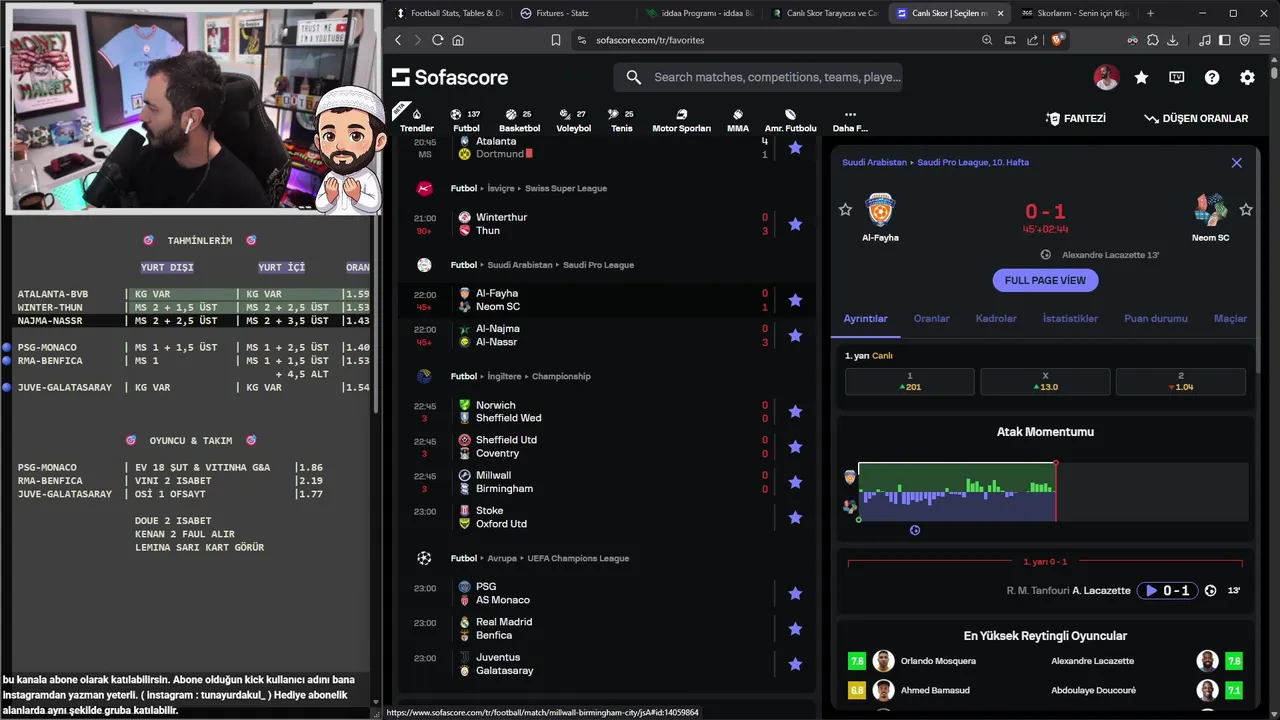Open the browser extensions puzzle icon
This screenshot has width=1280, height=720.
pos(1152,40)
